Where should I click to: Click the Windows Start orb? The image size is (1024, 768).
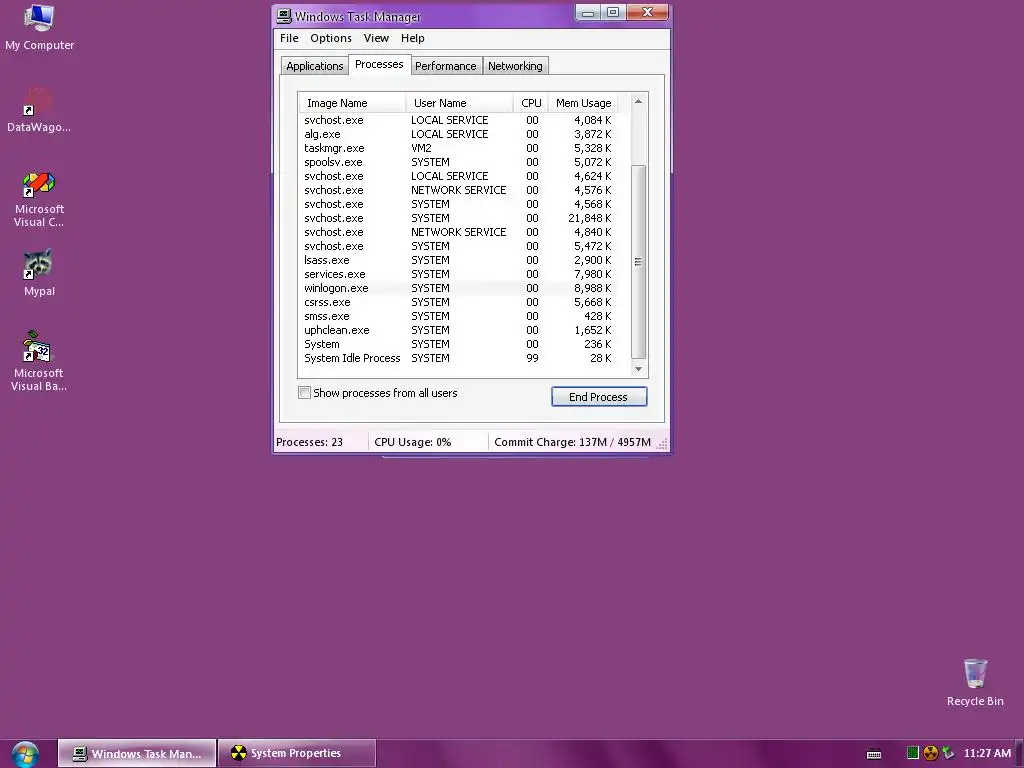pyautogui.click(x=25, y=754)
